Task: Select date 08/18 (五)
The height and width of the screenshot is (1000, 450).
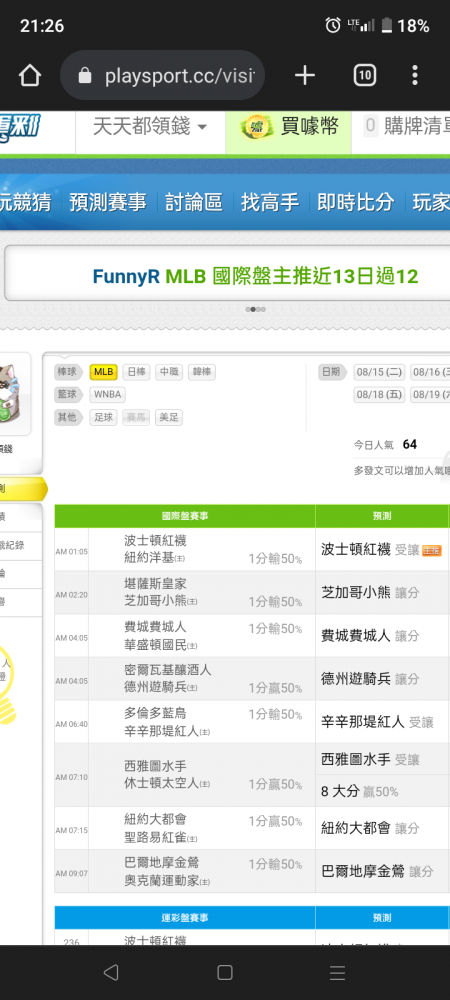Action: pyautogui.click(x=379, y=394)
